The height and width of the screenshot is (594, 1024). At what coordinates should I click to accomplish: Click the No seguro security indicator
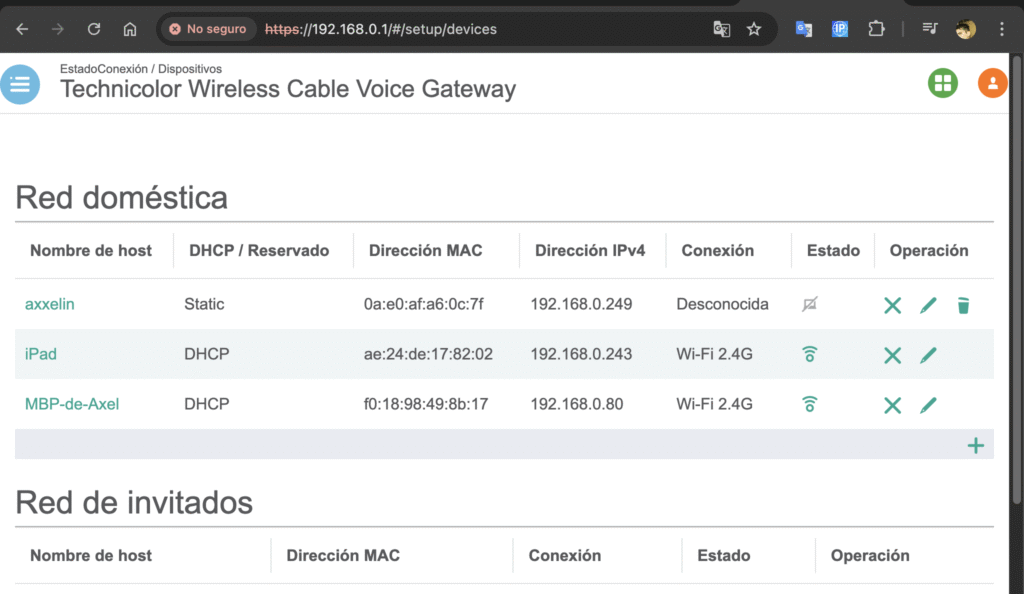pos(208,29)
